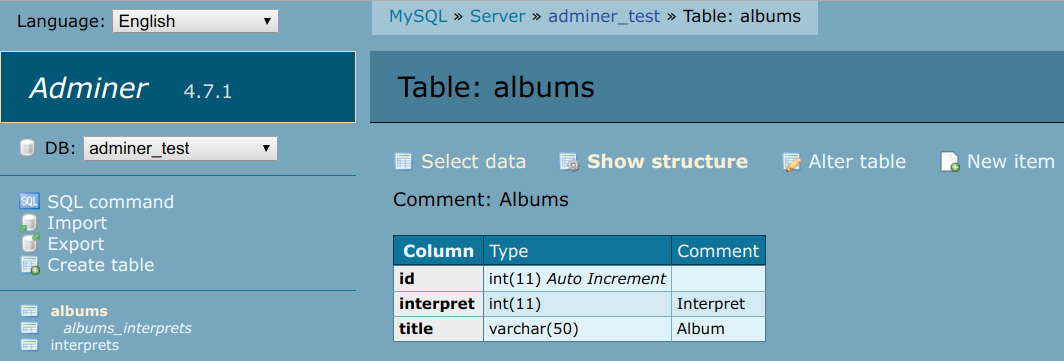Click the interpret column name cell
Viewport: 1064px width, 361px height.
pos(438,303)
